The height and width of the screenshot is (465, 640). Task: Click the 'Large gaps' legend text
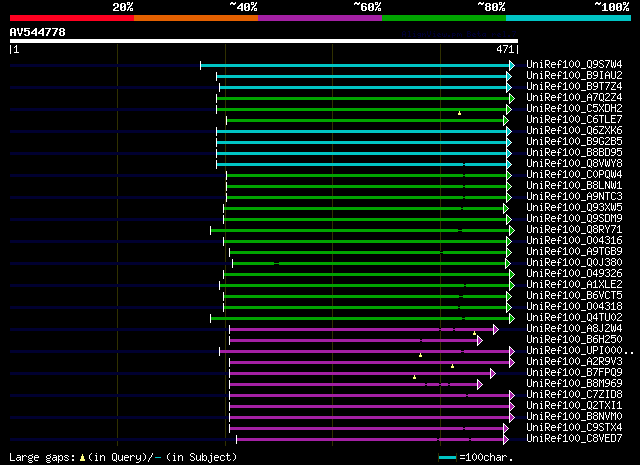click(42, 457)
